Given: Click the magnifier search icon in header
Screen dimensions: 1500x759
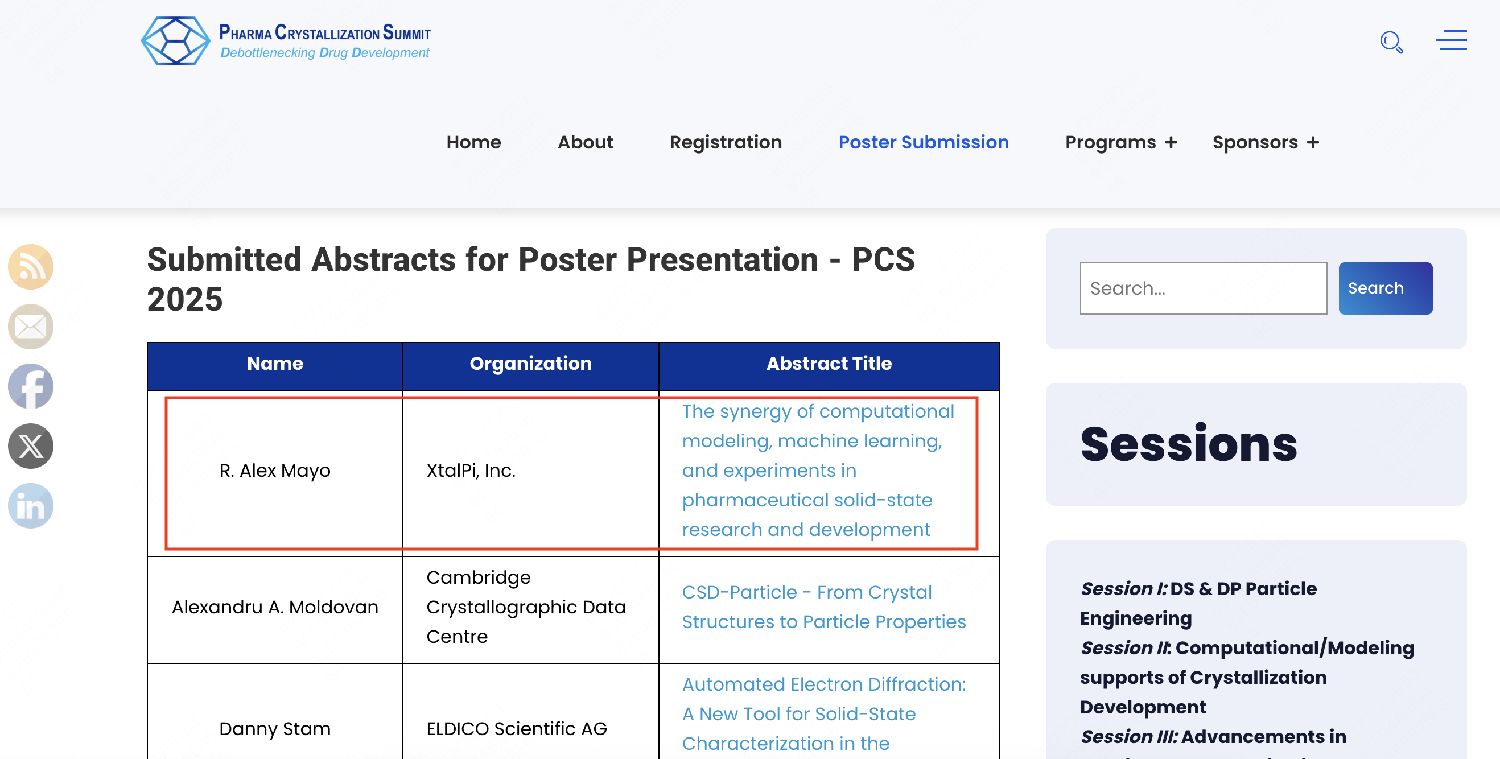Looking at the screenshot, I should [1391, 42].
